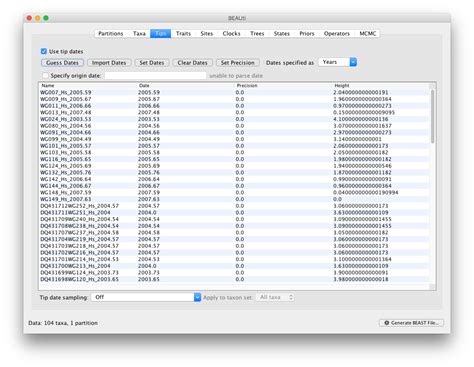
Task: Click the Clear Dates button
Action: [x=192, y=63]
